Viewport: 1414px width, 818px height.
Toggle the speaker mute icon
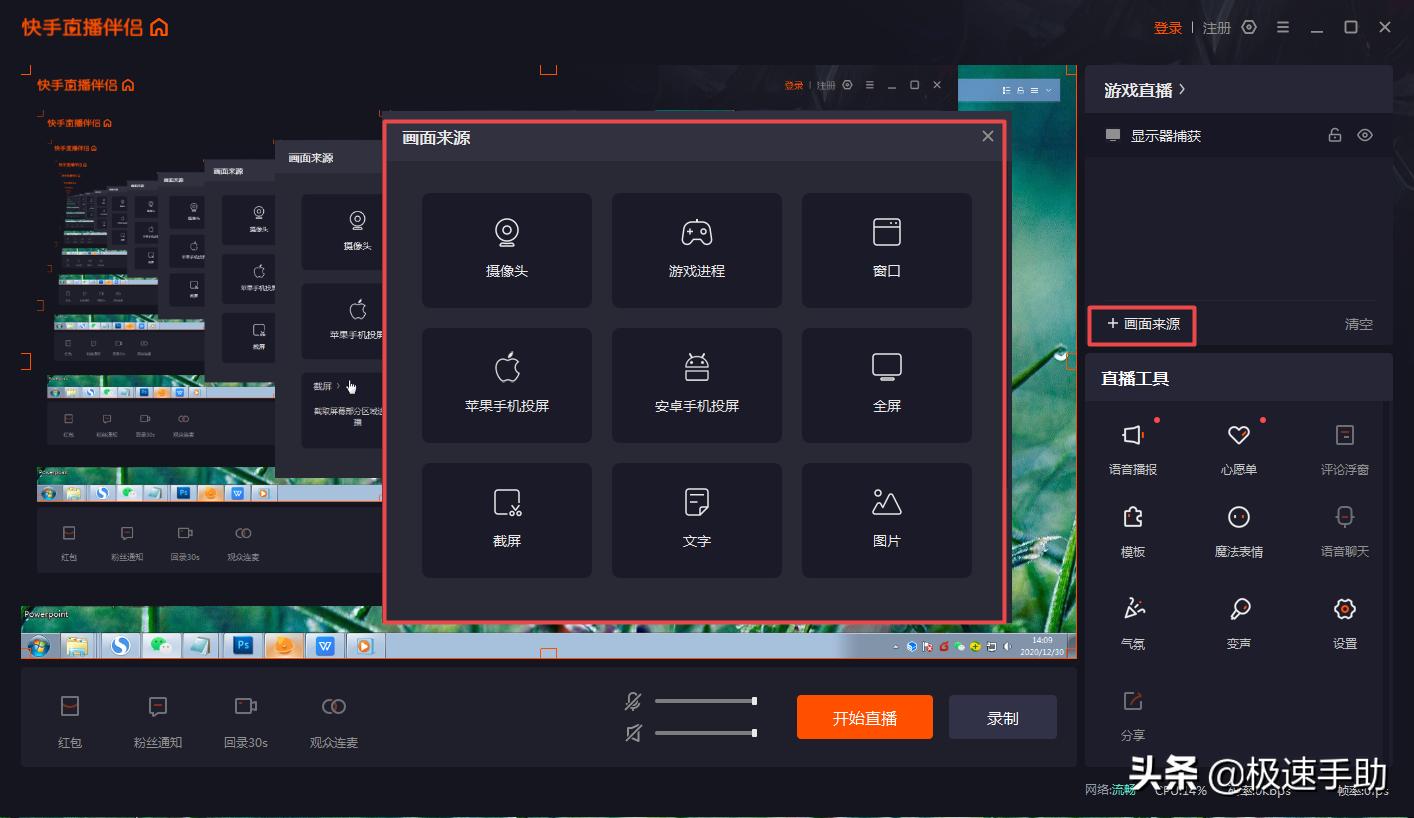[633, 733]
